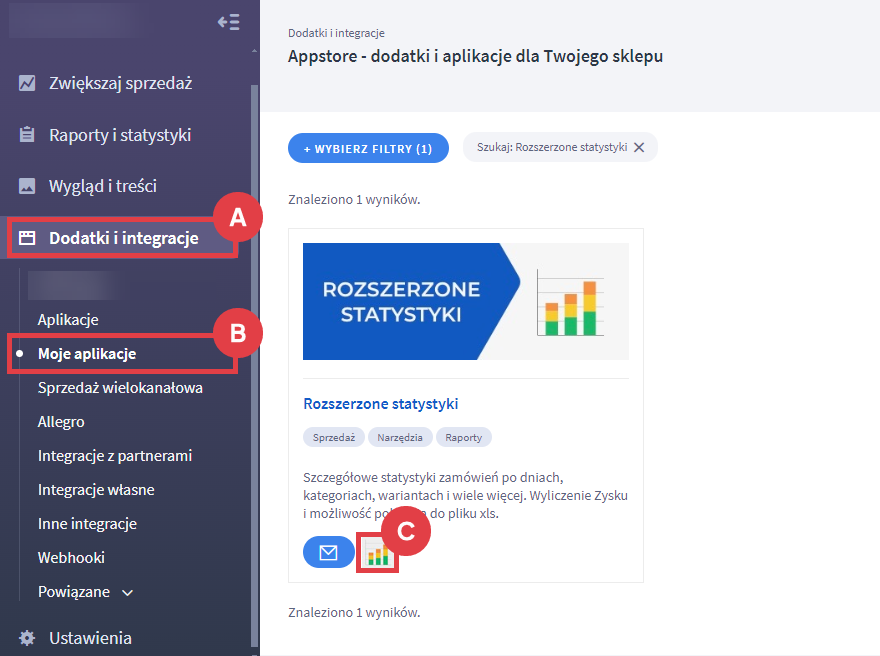This screenshot has height=656, width=880.
Task: Click the Ustawienia gear icon
Action: coord(28,638)
